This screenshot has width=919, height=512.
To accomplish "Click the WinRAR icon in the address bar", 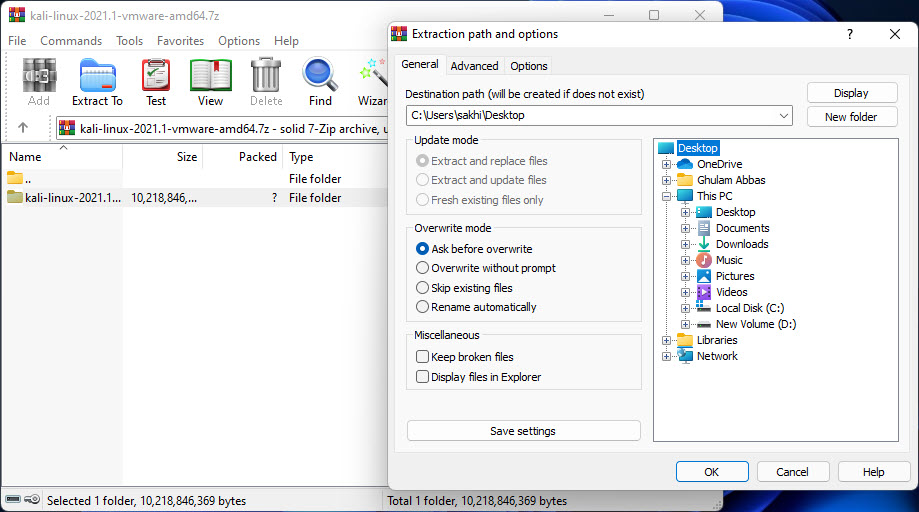I will (67, 128).
